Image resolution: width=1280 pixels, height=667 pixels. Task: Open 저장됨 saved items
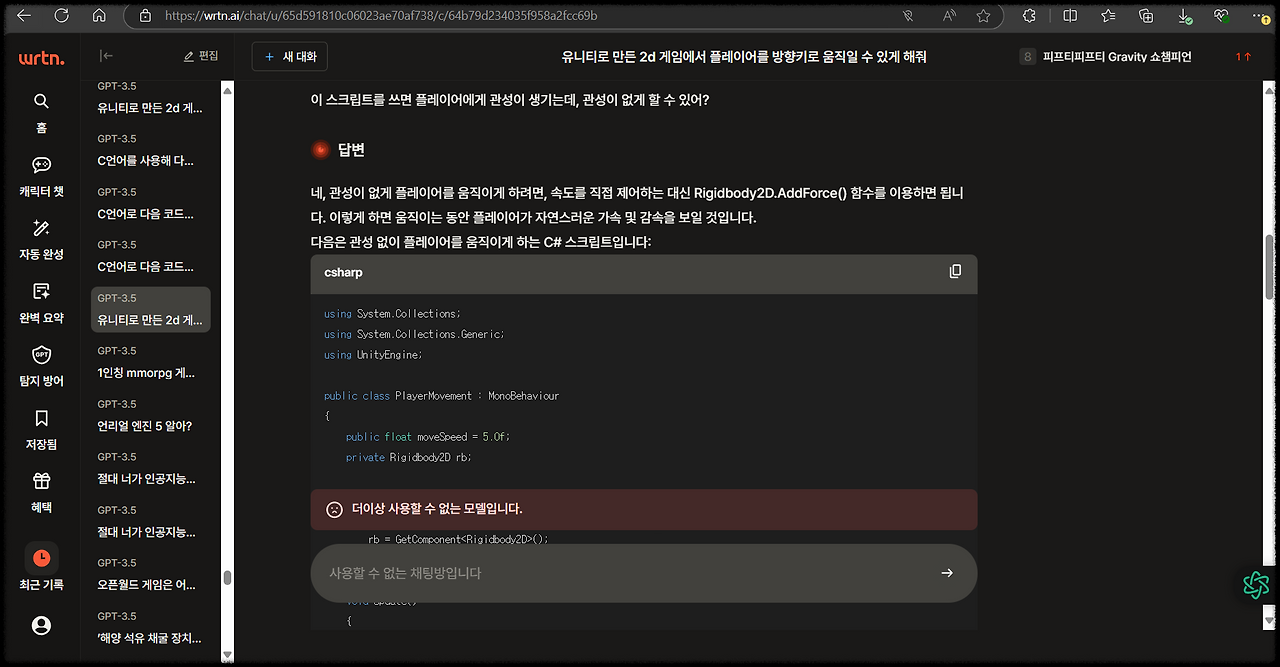click(41, 427)
